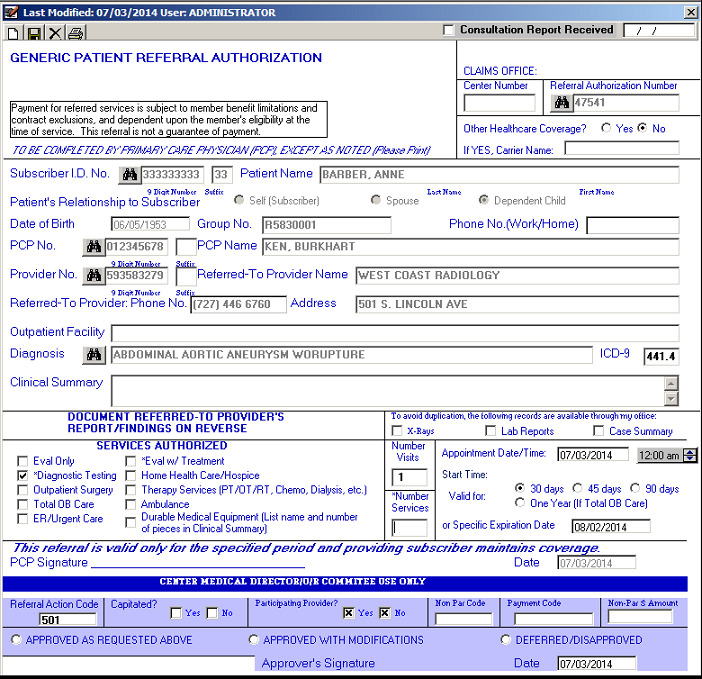
Task: Click the New document toolbar icon
Action: click(13, 33)
